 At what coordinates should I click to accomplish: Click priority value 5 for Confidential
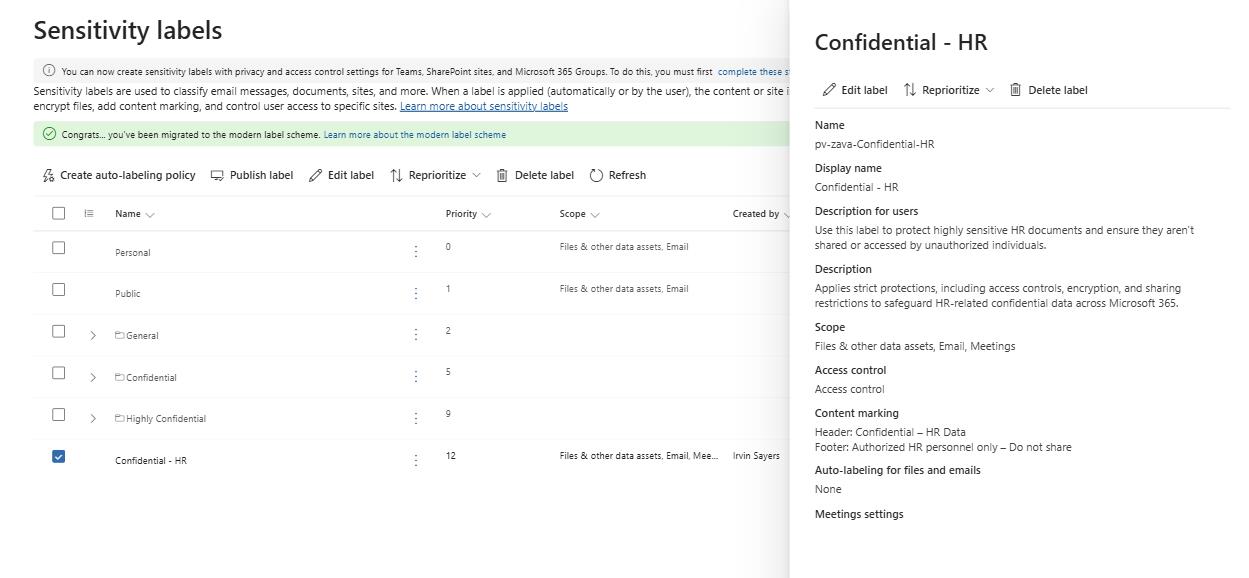(448, 372)
